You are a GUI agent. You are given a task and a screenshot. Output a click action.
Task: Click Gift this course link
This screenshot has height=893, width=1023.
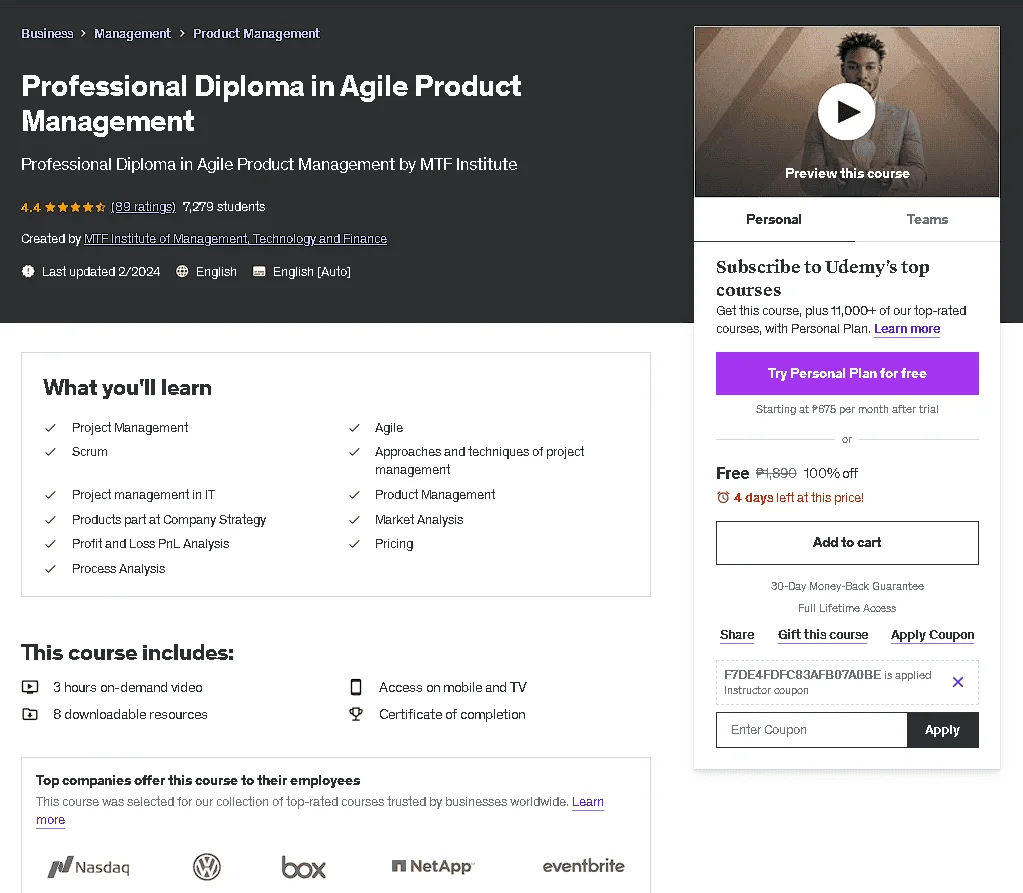(x=823, y=635)
